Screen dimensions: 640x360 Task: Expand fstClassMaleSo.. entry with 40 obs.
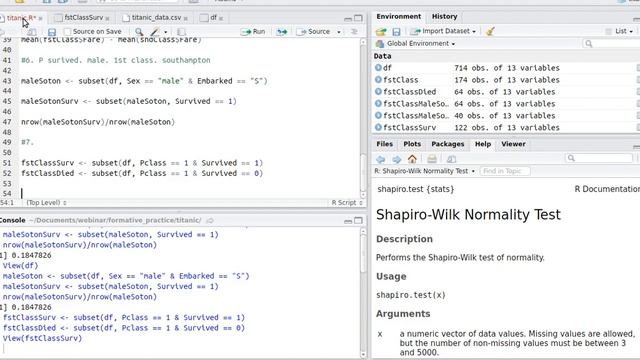(x=378, y=116)
